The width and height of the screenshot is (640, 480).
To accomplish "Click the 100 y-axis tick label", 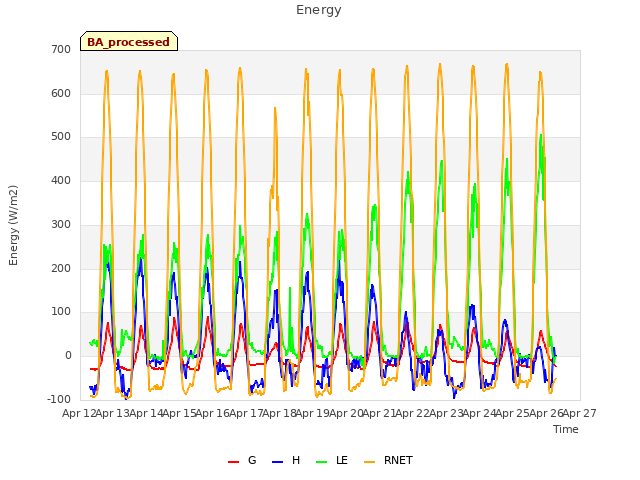I will click(x=61, y=312).
